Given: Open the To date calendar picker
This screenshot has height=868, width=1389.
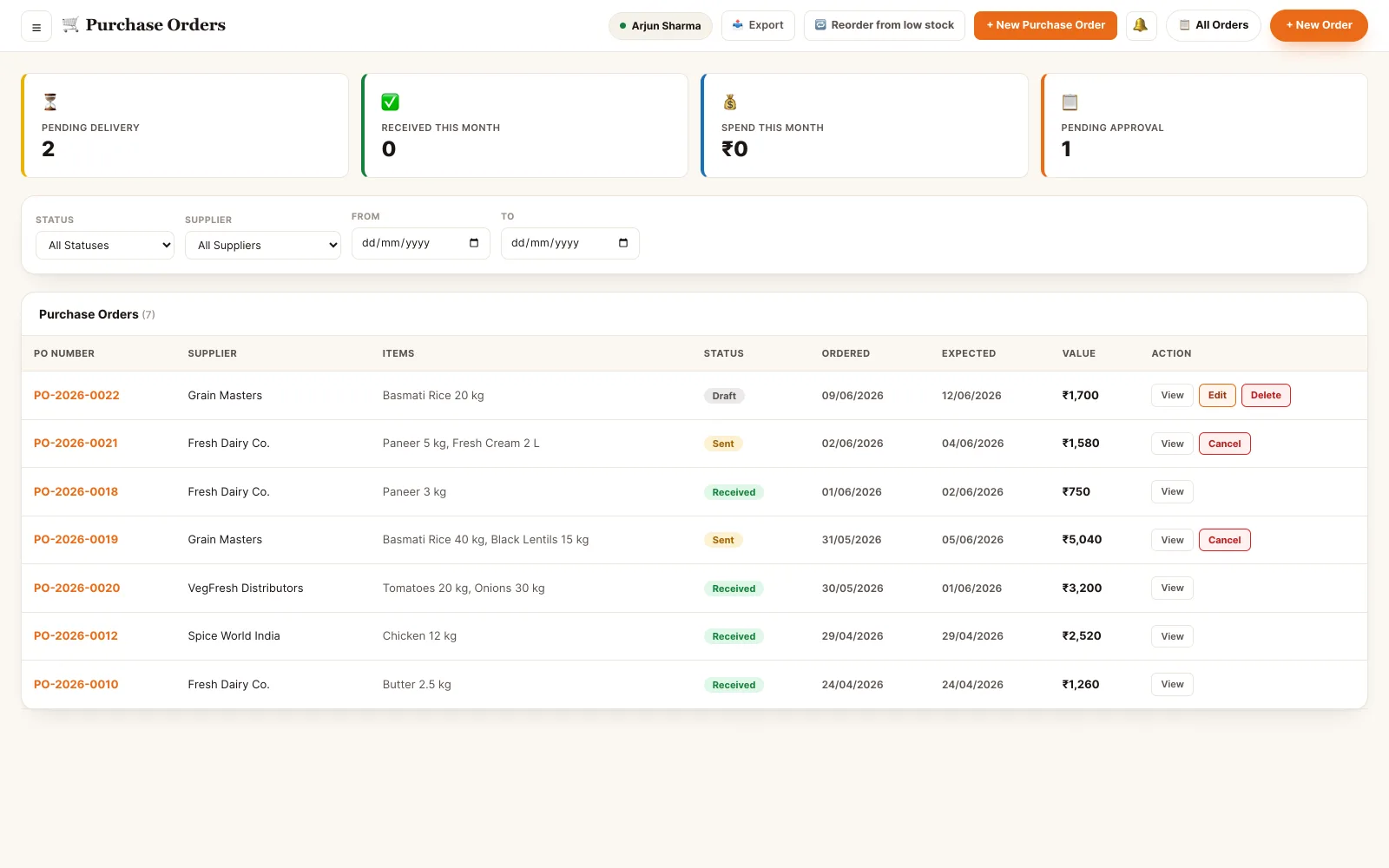Looking at the screenshot, I should (x=623, y=243).
